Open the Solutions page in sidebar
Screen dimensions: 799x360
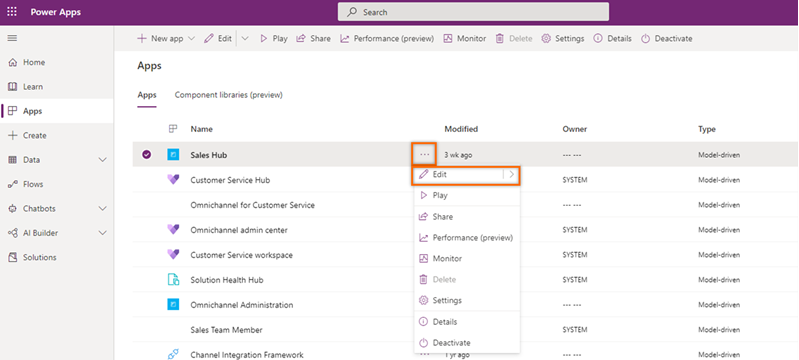click(39, 258)
